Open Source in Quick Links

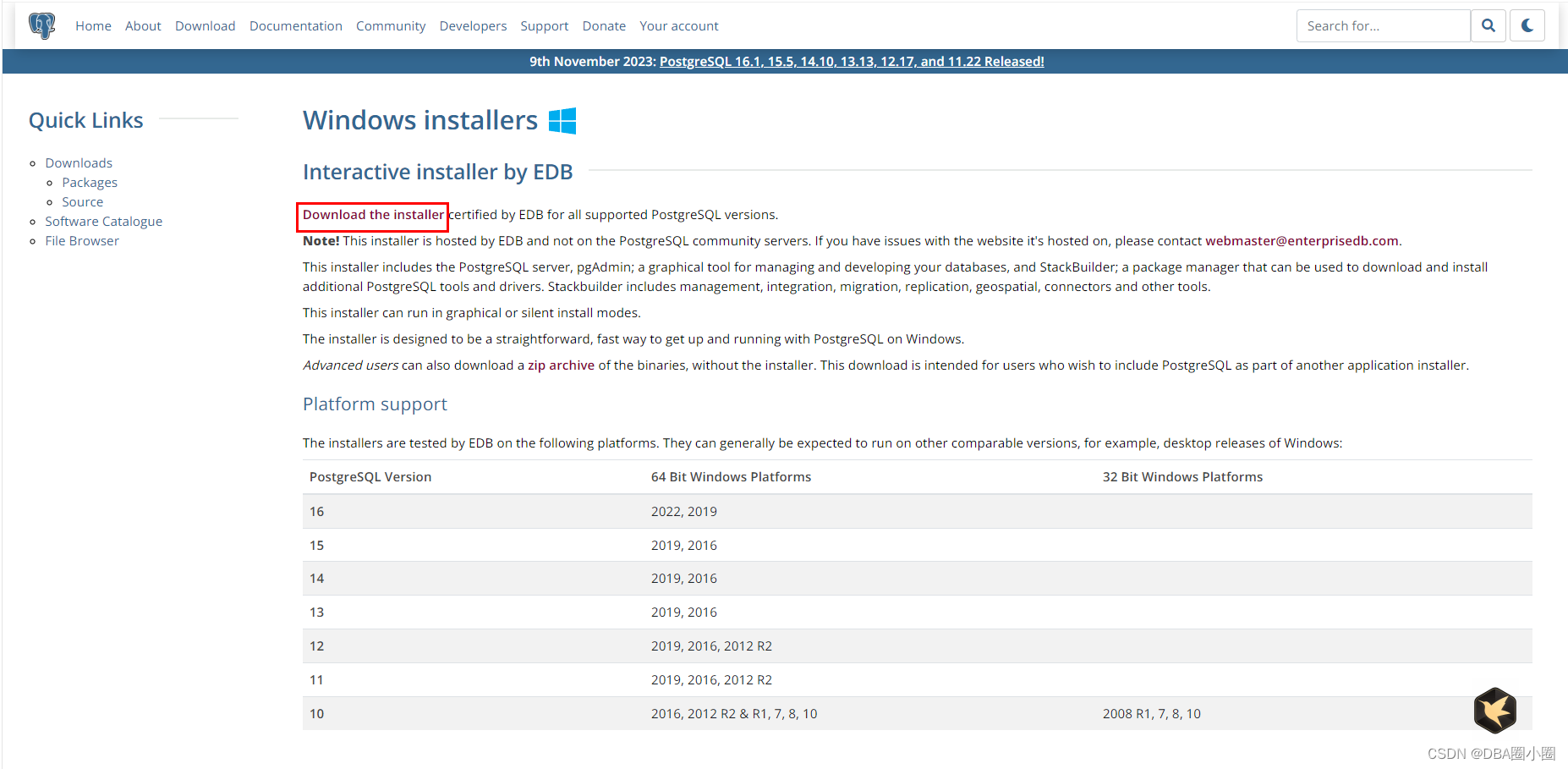click(x=83, y=202)
